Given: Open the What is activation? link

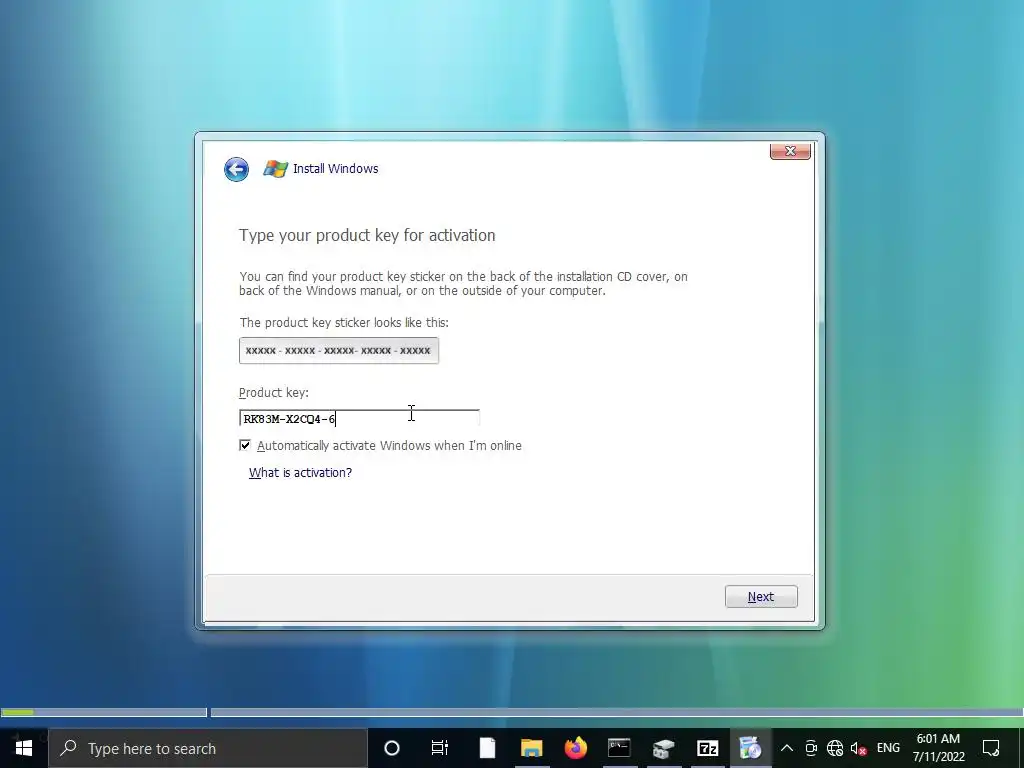Looking at the screenshot, I should pos(300,473).
